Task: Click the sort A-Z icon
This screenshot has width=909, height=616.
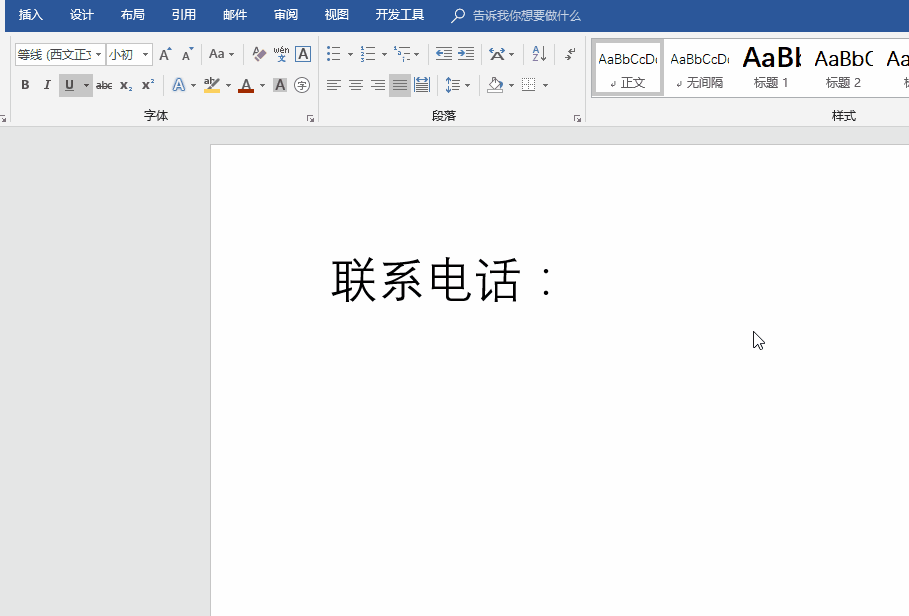Action: tap(539, 54)
